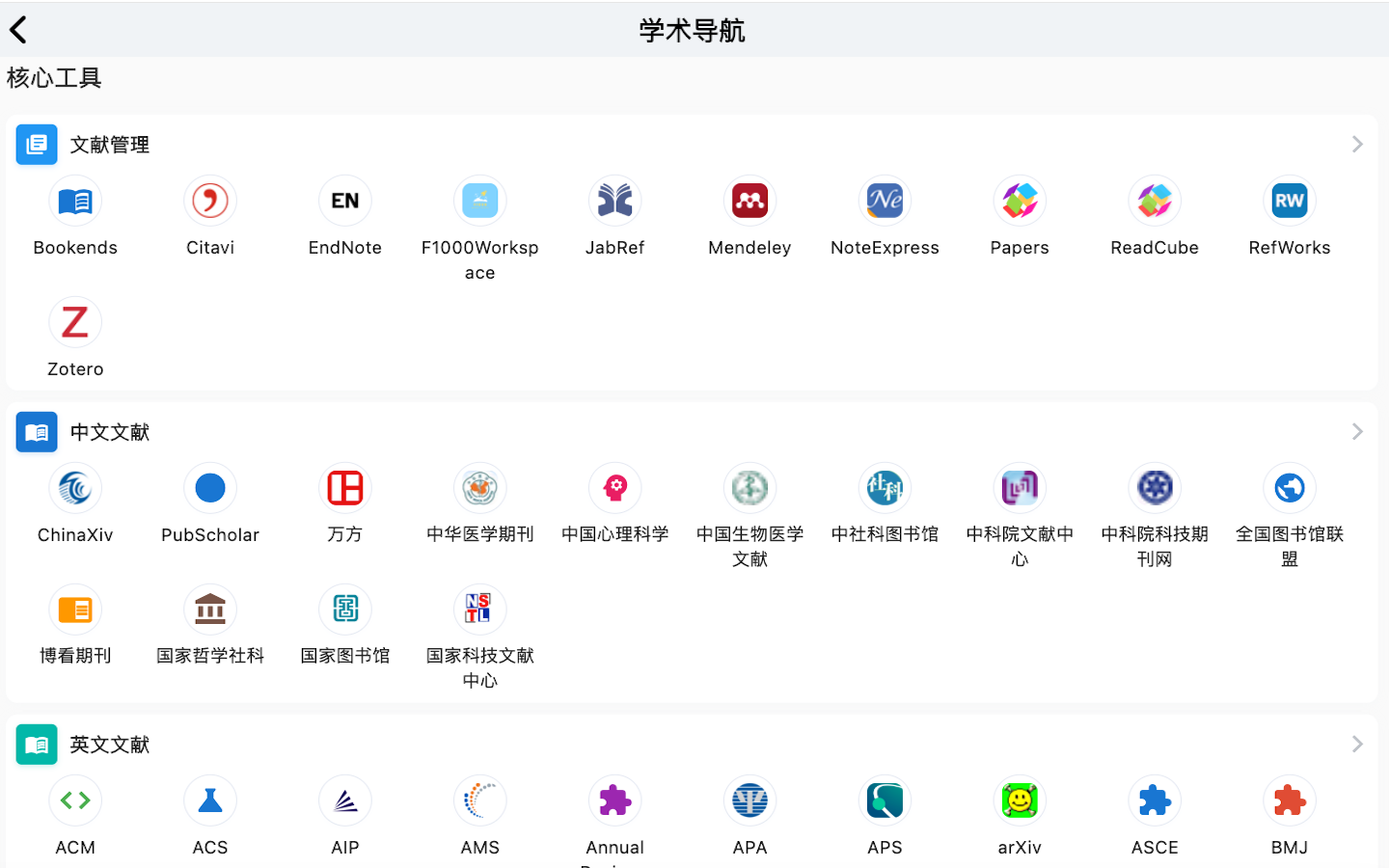Click the 文献管理 section title
The height and width of the screenshot is (868, 1389).
[110, 145]
